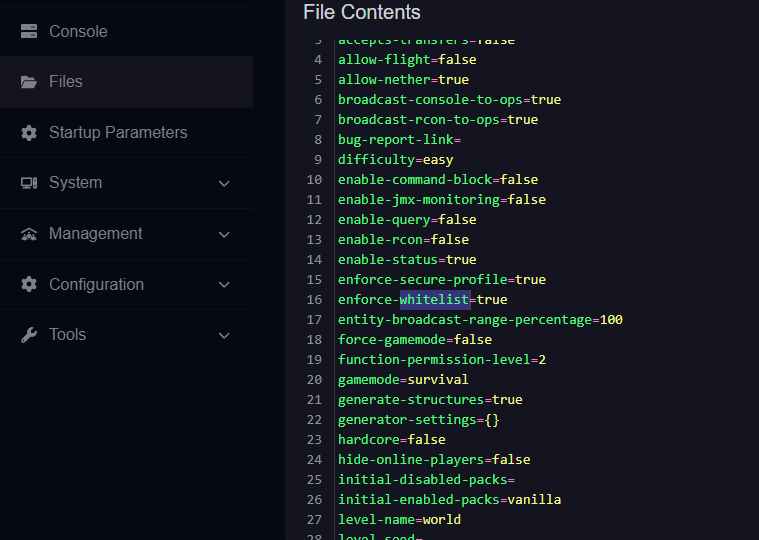Open the Startup Parameters page
Screen dimensions: 759x540
coord(126,133)
